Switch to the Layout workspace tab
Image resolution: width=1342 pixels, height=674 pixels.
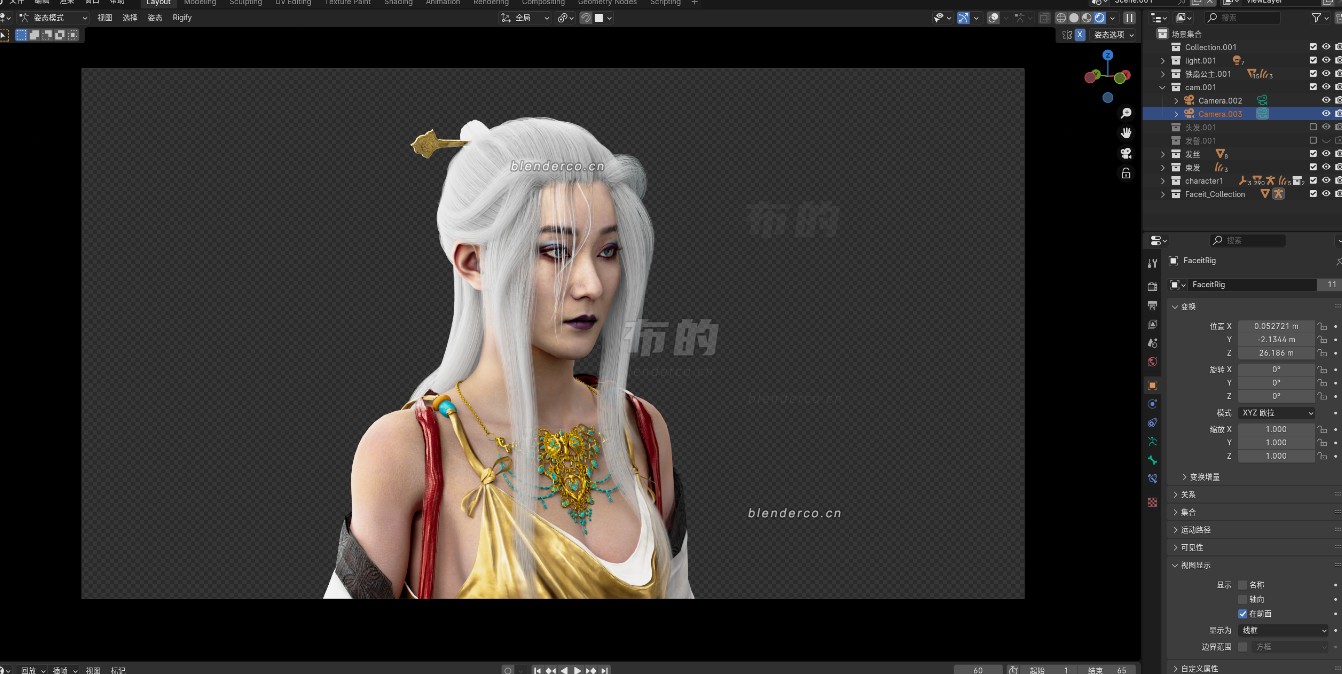[x=158, y=3]
